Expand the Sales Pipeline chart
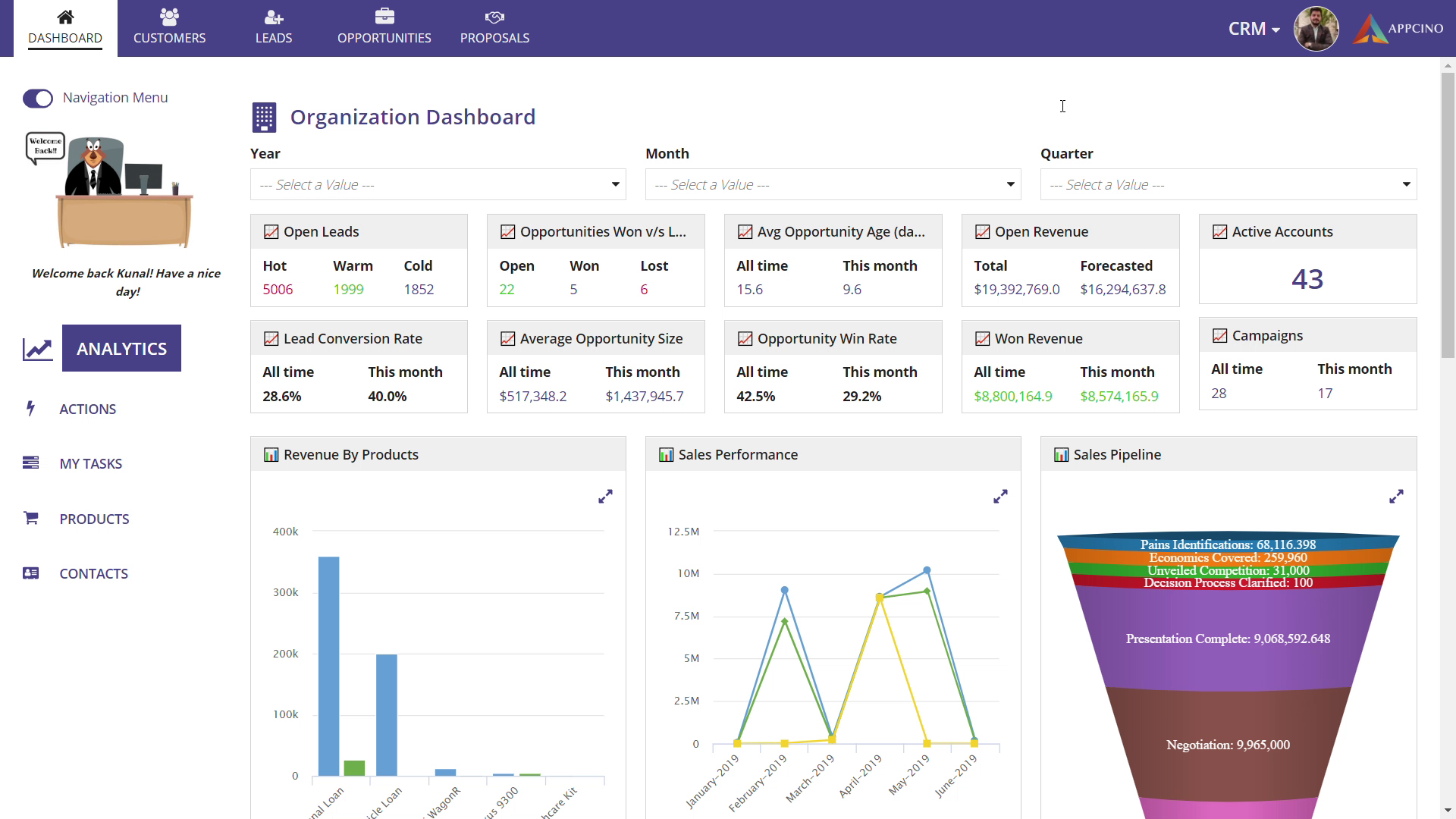Image resolution: width=1456 pixels, height=819 pixels. tap(1396, 497)
